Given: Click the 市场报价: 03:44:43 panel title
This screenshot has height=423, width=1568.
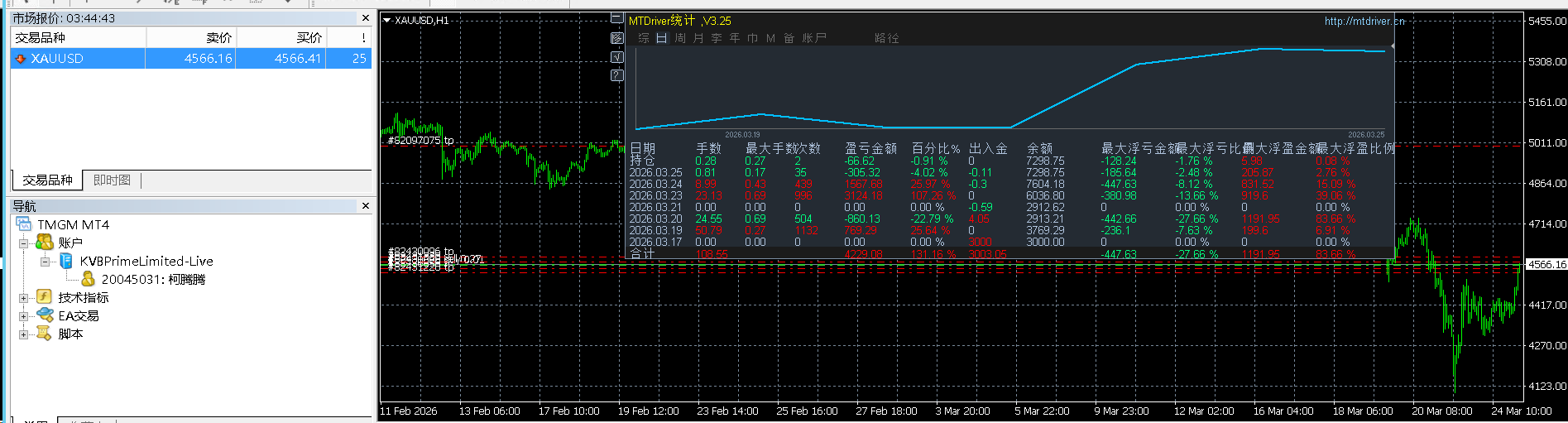Looking at the screenshot, I should click(x=64, y=18).
